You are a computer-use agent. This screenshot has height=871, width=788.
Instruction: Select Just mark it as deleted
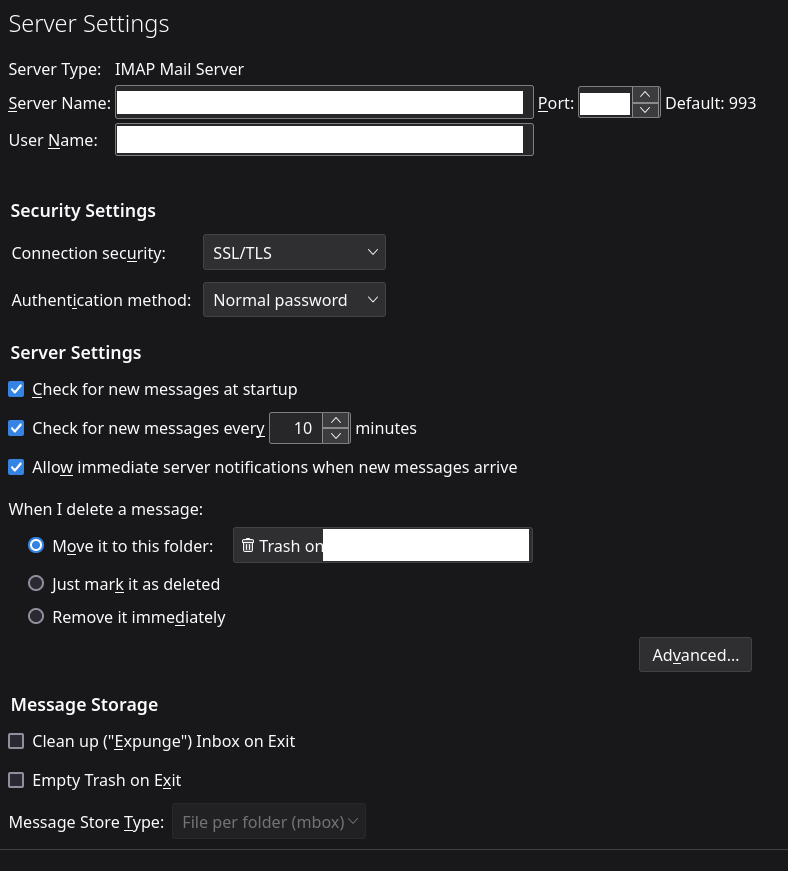point(36,583)
